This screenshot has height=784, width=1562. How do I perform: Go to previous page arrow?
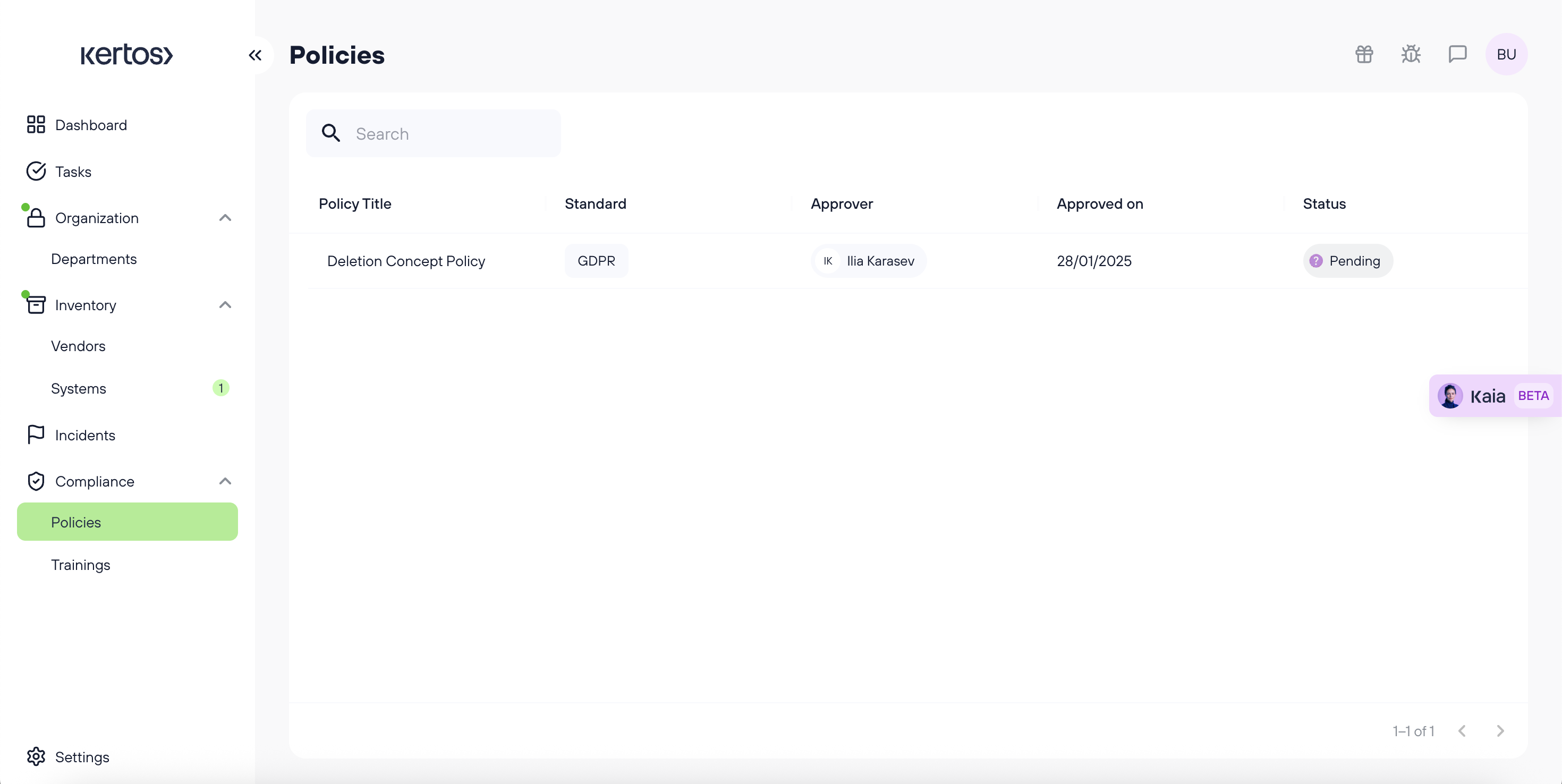point(1462,731)
